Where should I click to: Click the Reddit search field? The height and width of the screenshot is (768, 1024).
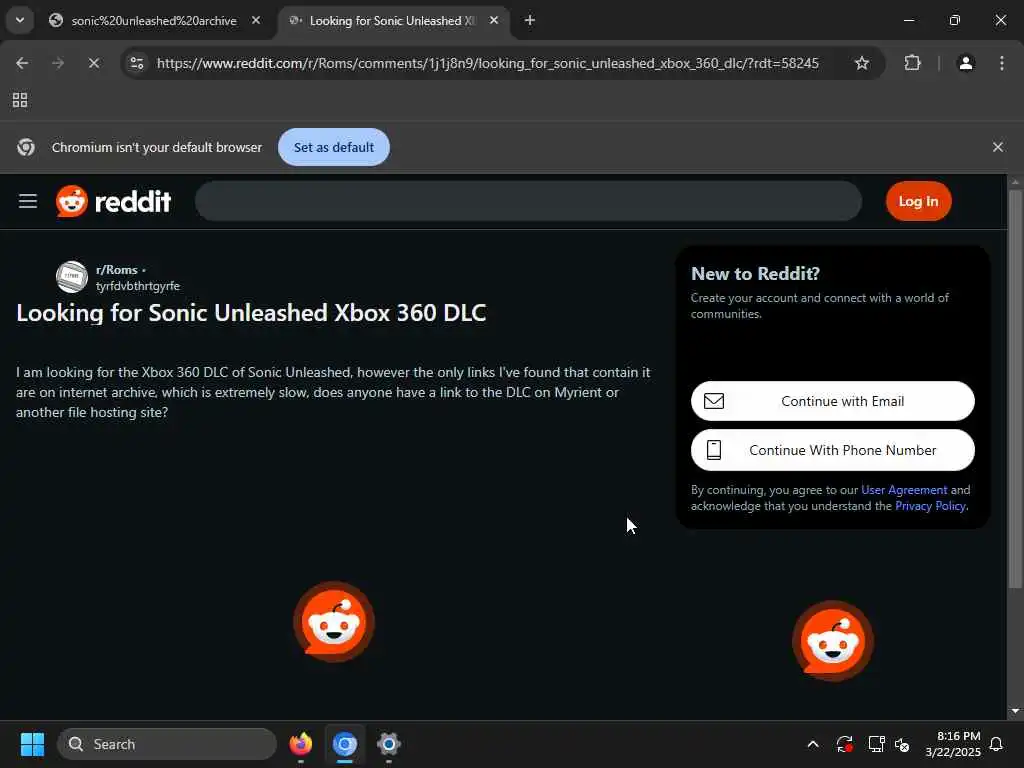click(x=528, y=201)
